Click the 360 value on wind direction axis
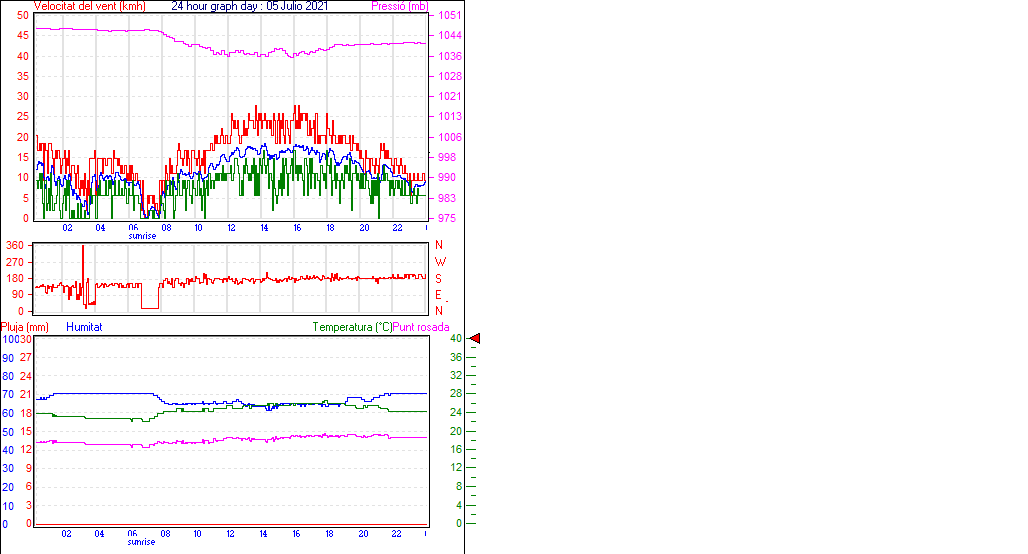 tap(15, 245)
